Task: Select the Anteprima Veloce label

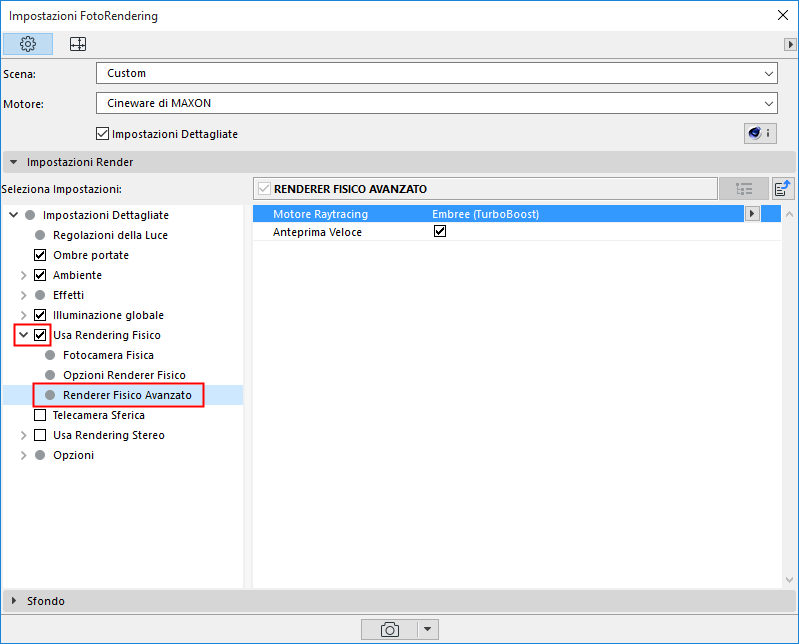Action: tap(317, 232)
